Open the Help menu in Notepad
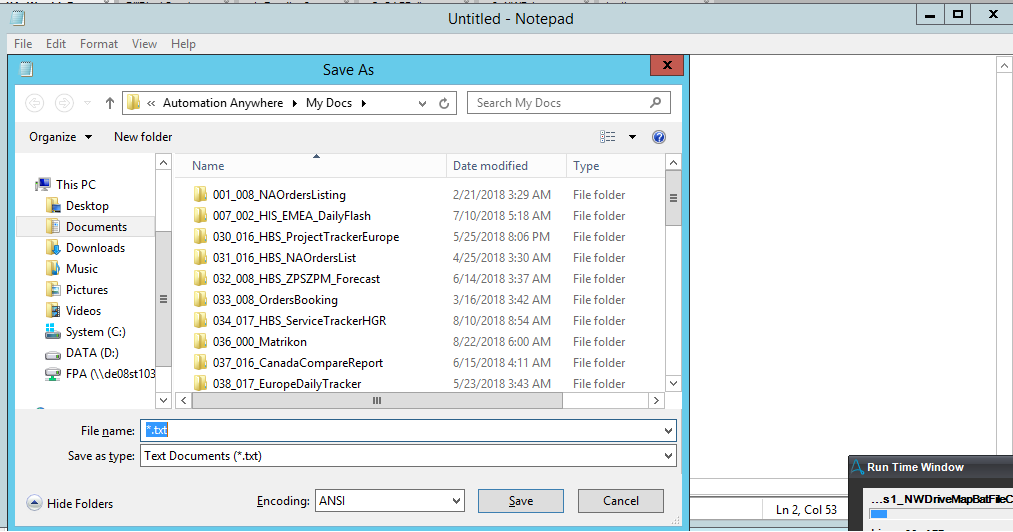 (x=183, y=44)
